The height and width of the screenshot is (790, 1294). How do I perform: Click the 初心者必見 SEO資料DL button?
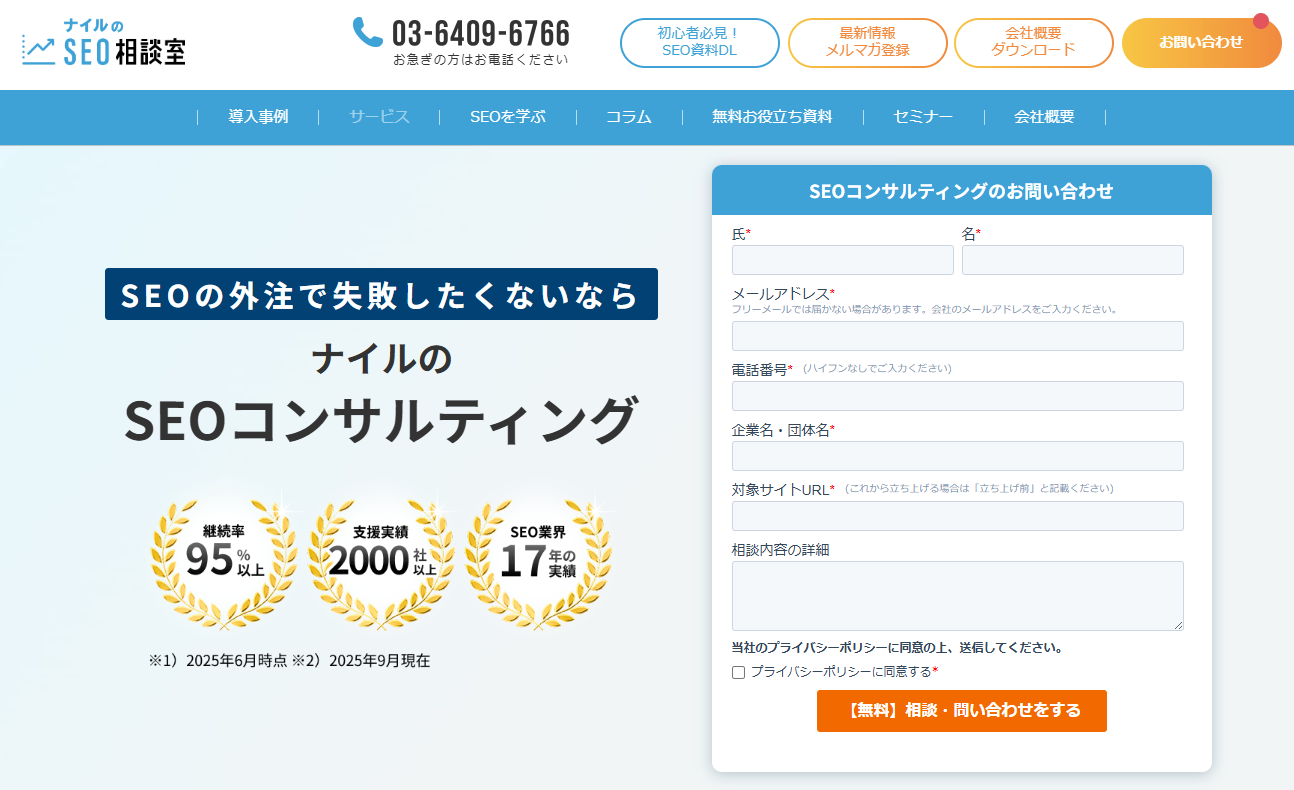click(699, 42)
